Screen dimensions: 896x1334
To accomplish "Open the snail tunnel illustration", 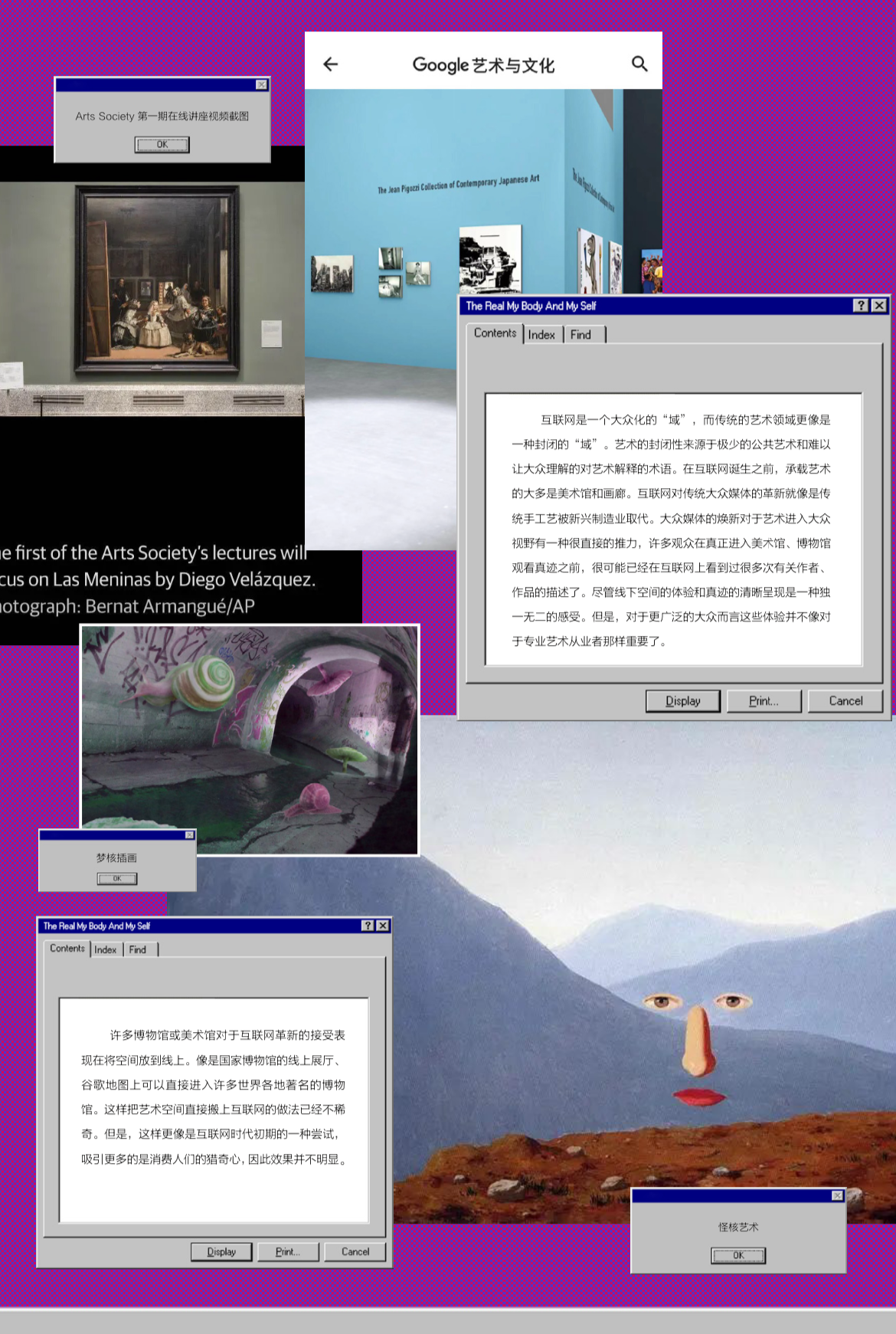I will 250,739.
